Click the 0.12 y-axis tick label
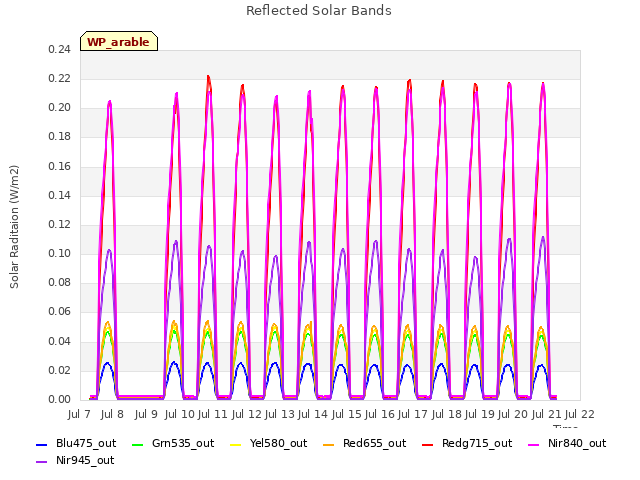The width and height of the screenshot is (640, 480). click(60, 224)
